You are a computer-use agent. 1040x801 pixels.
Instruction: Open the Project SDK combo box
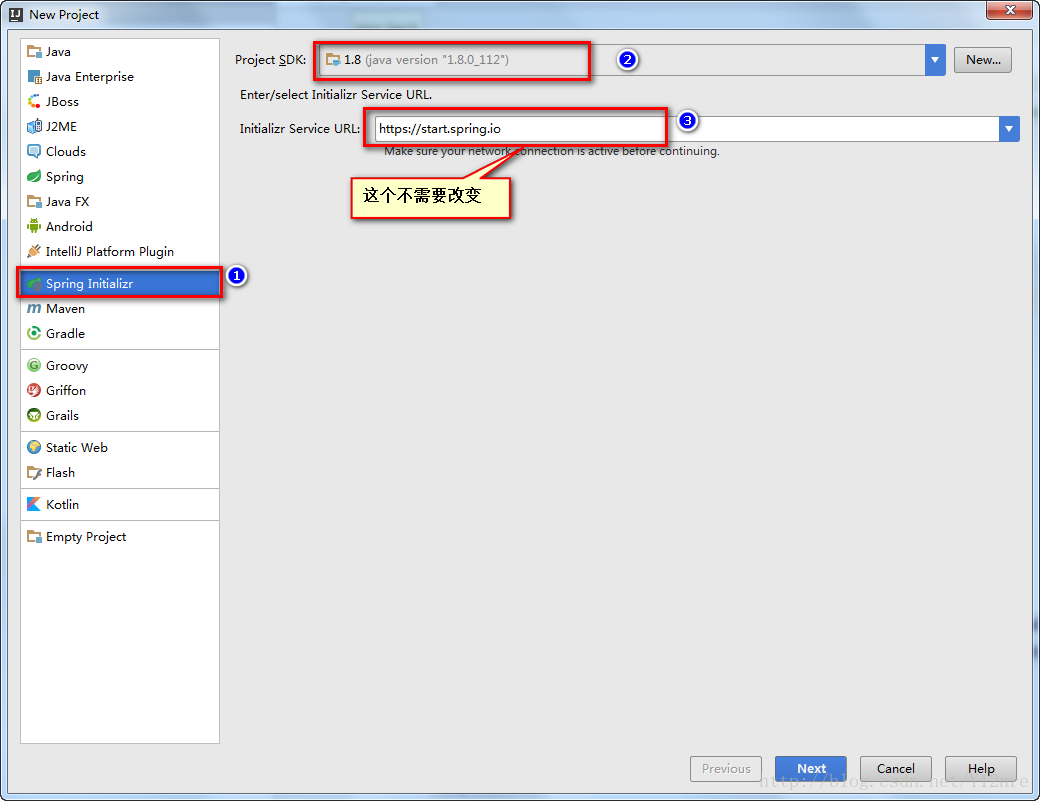631,60
